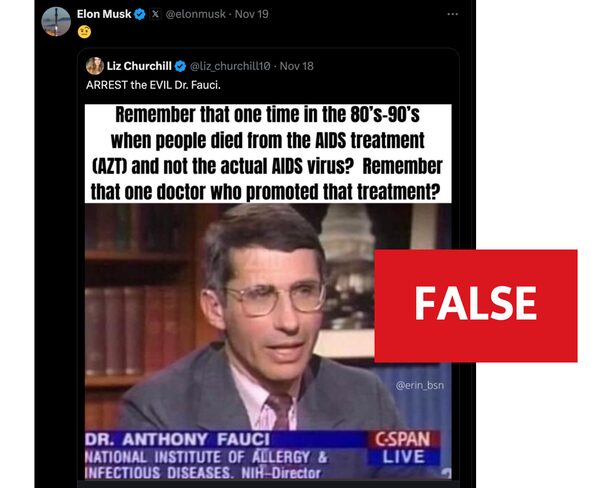The width and height of the screenshot is (600, 488).
Task: Click Liz Churchill's verified badge
Action: tap(180, 66)
